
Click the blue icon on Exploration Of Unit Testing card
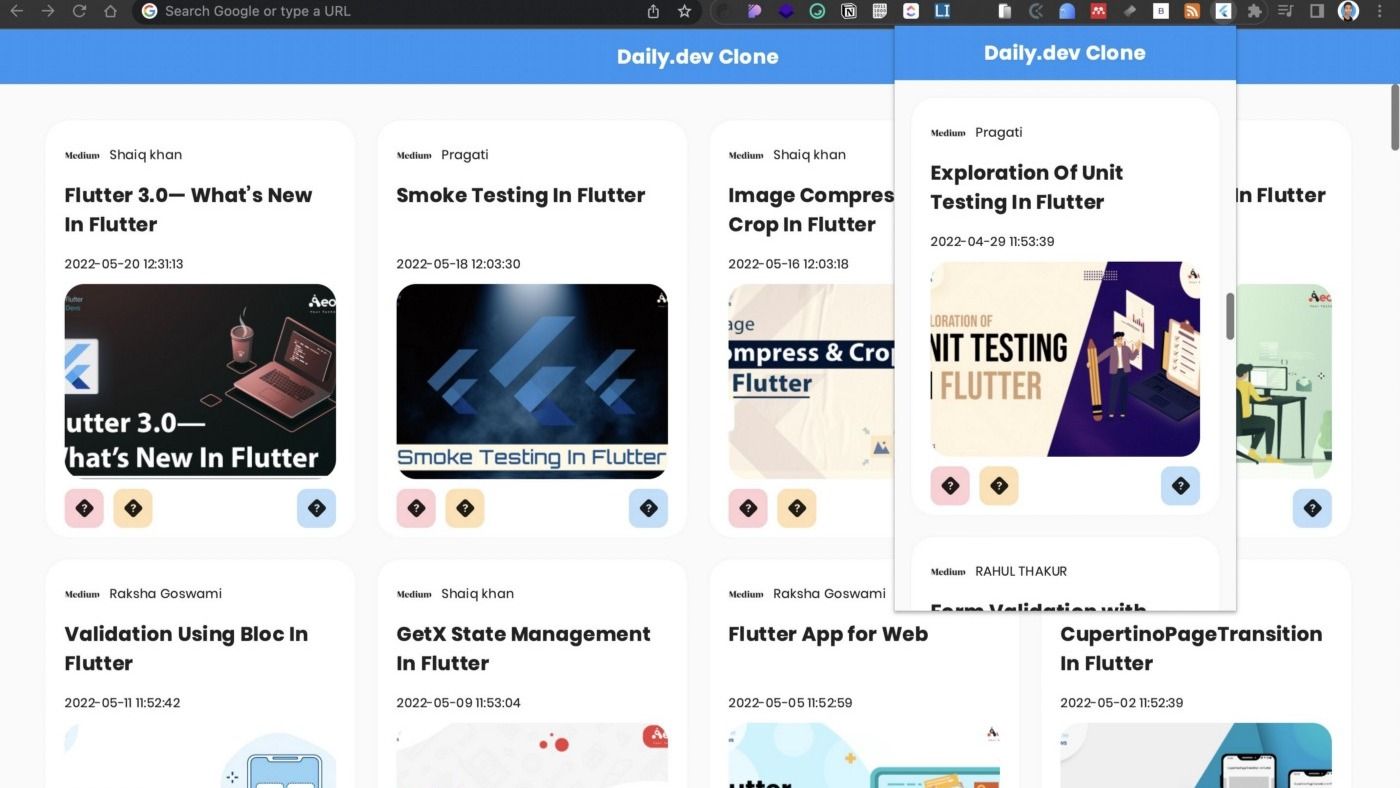(x=1180, y=485)
